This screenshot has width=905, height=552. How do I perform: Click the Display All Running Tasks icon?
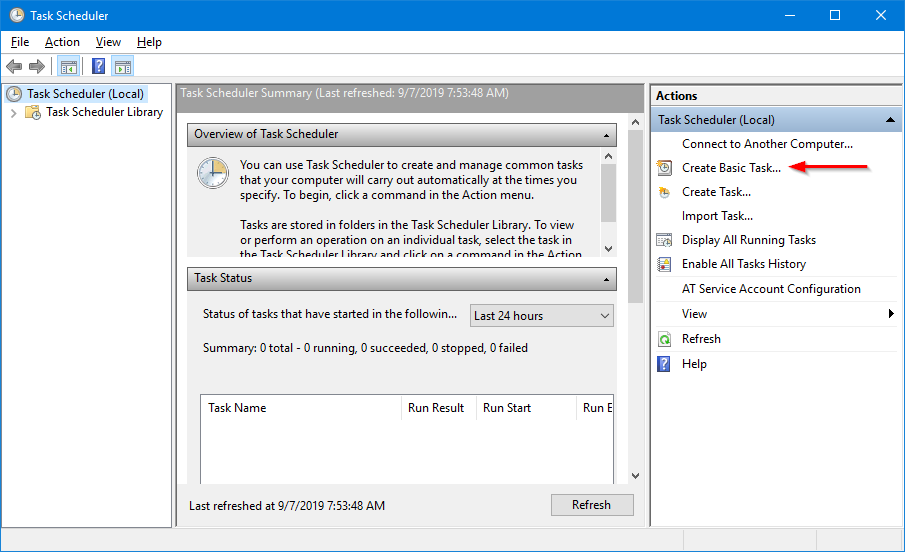click(664, 240)
